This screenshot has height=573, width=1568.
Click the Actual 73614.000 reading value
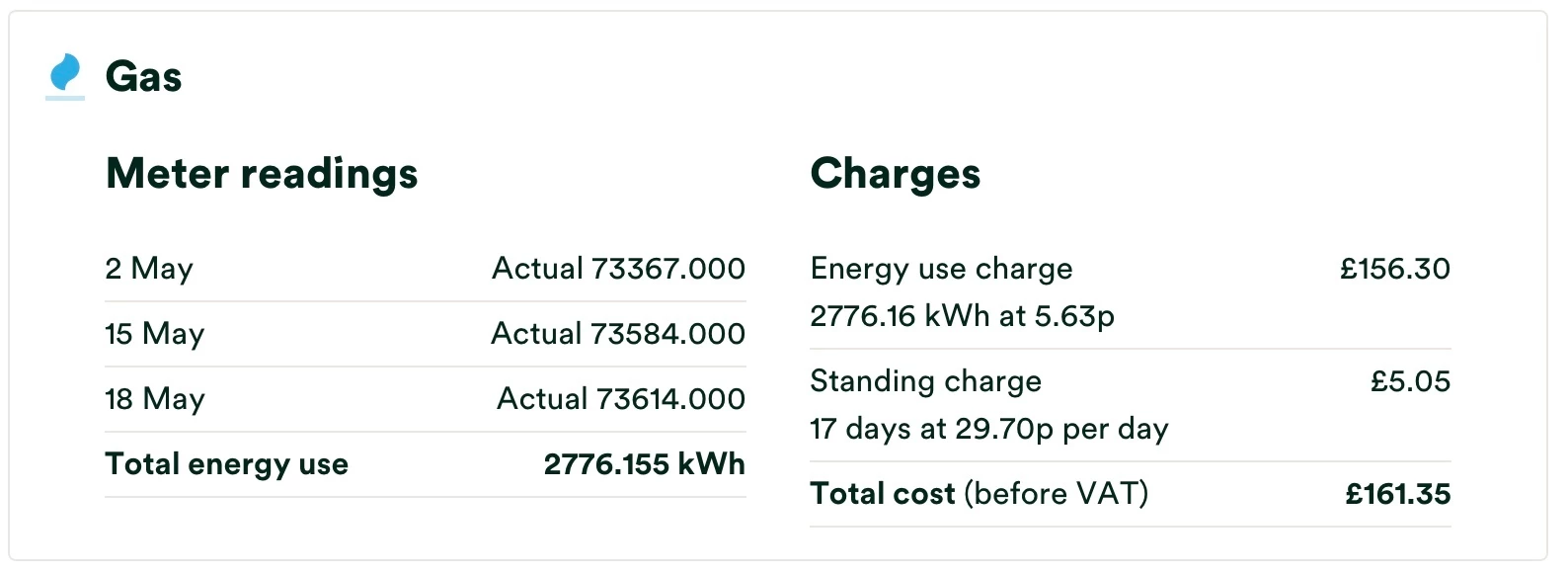(x=621, y=399)
